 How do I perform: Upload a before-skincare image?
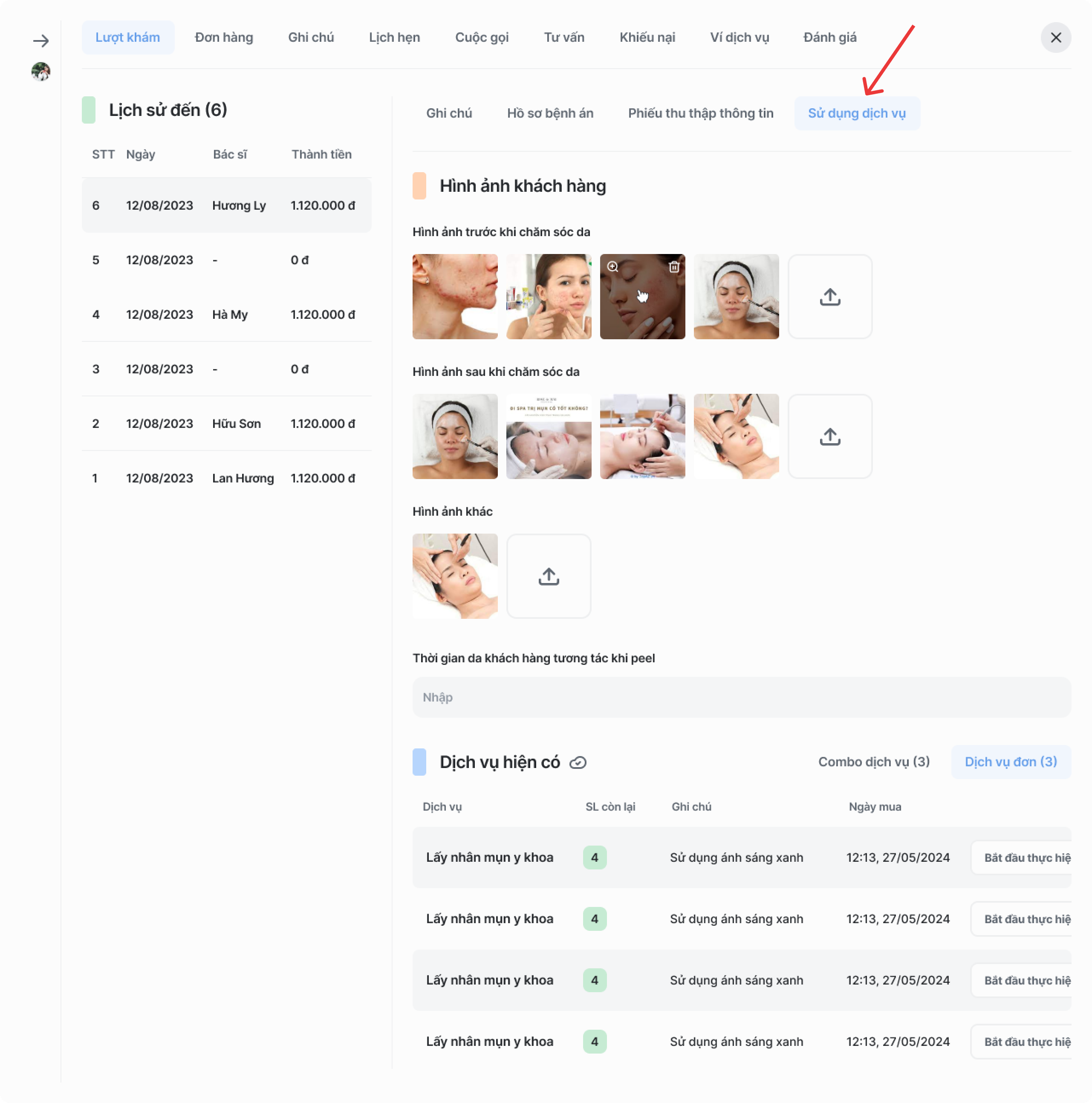(x=829, y=297)
